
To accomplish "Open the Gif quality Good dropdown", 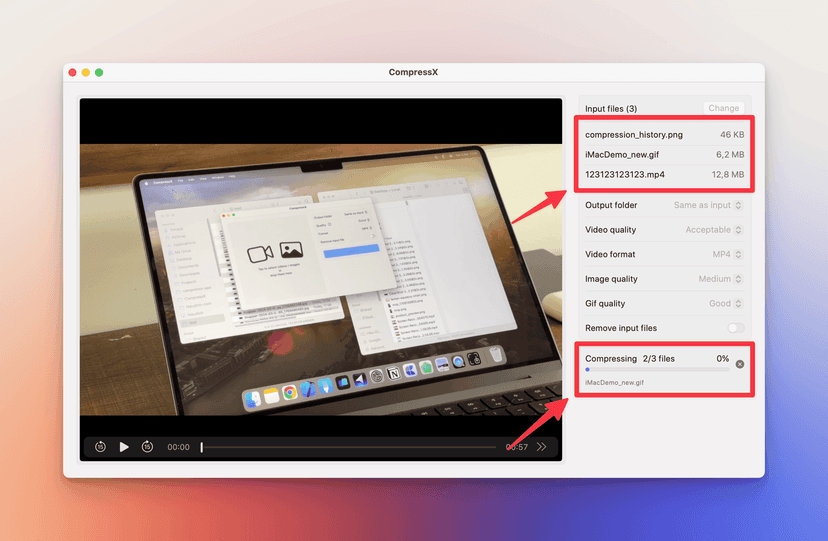I will [726, 303].
